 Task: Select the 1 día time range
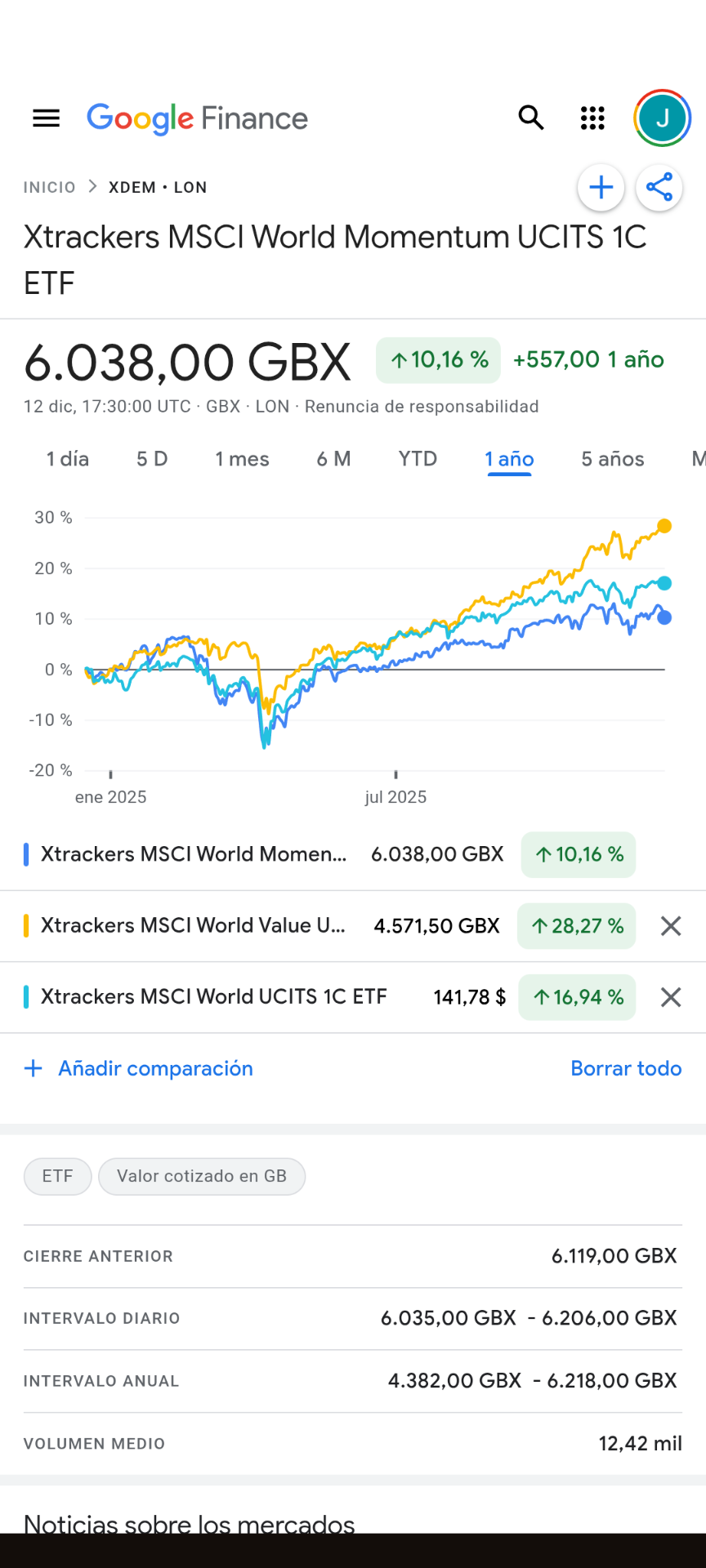click(68, 459)
